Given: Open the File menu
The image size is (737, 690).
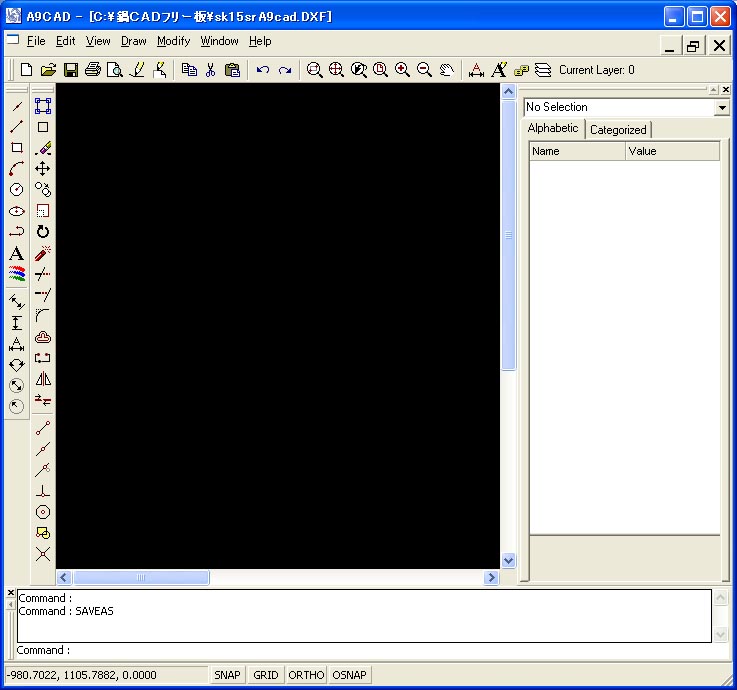Looking at the screenshot, I should (x=36, y=41).
